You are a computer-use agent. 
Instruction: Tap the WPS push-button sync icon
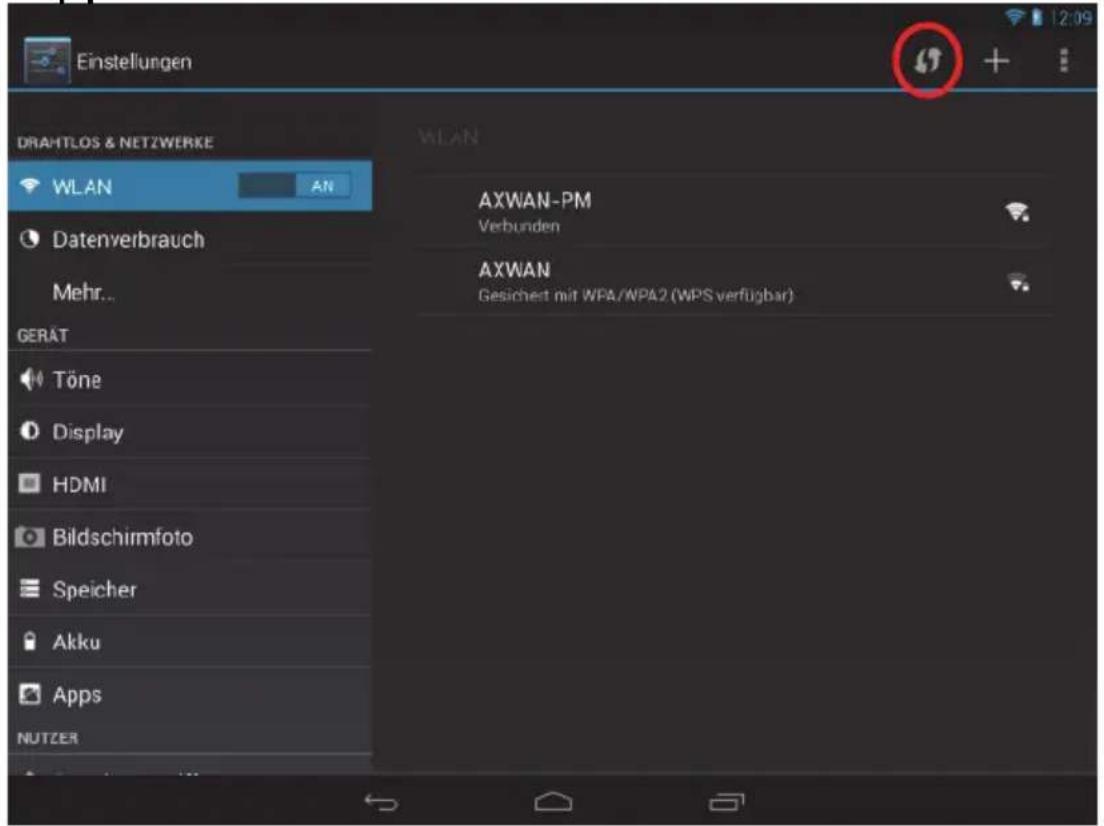click(x=927, y=61)
